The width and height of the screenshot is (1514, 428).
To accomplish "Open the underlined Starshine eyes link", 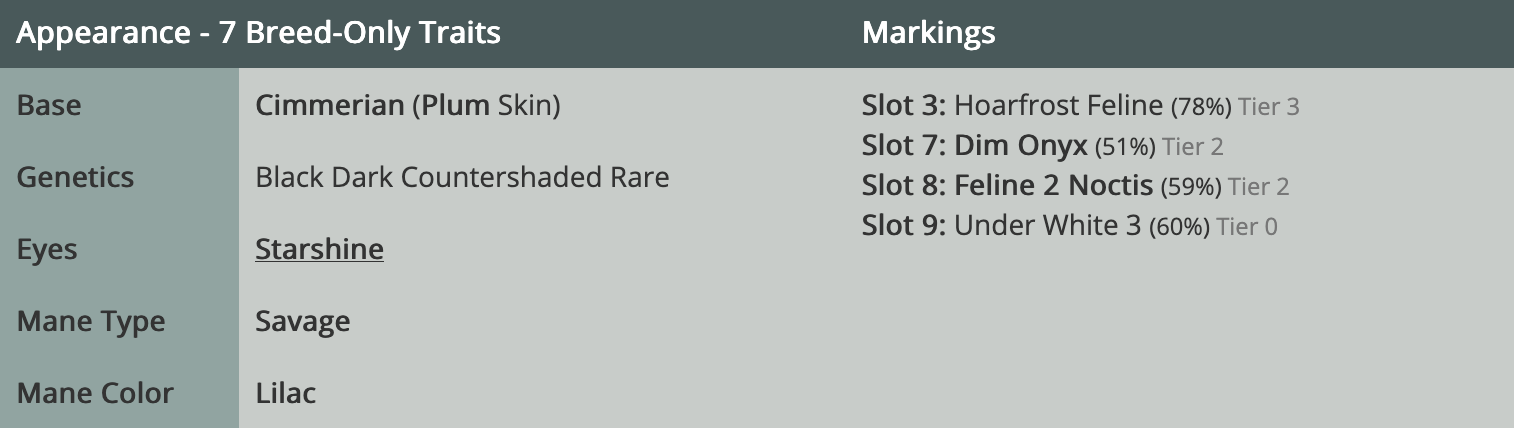I will point(319,249).
